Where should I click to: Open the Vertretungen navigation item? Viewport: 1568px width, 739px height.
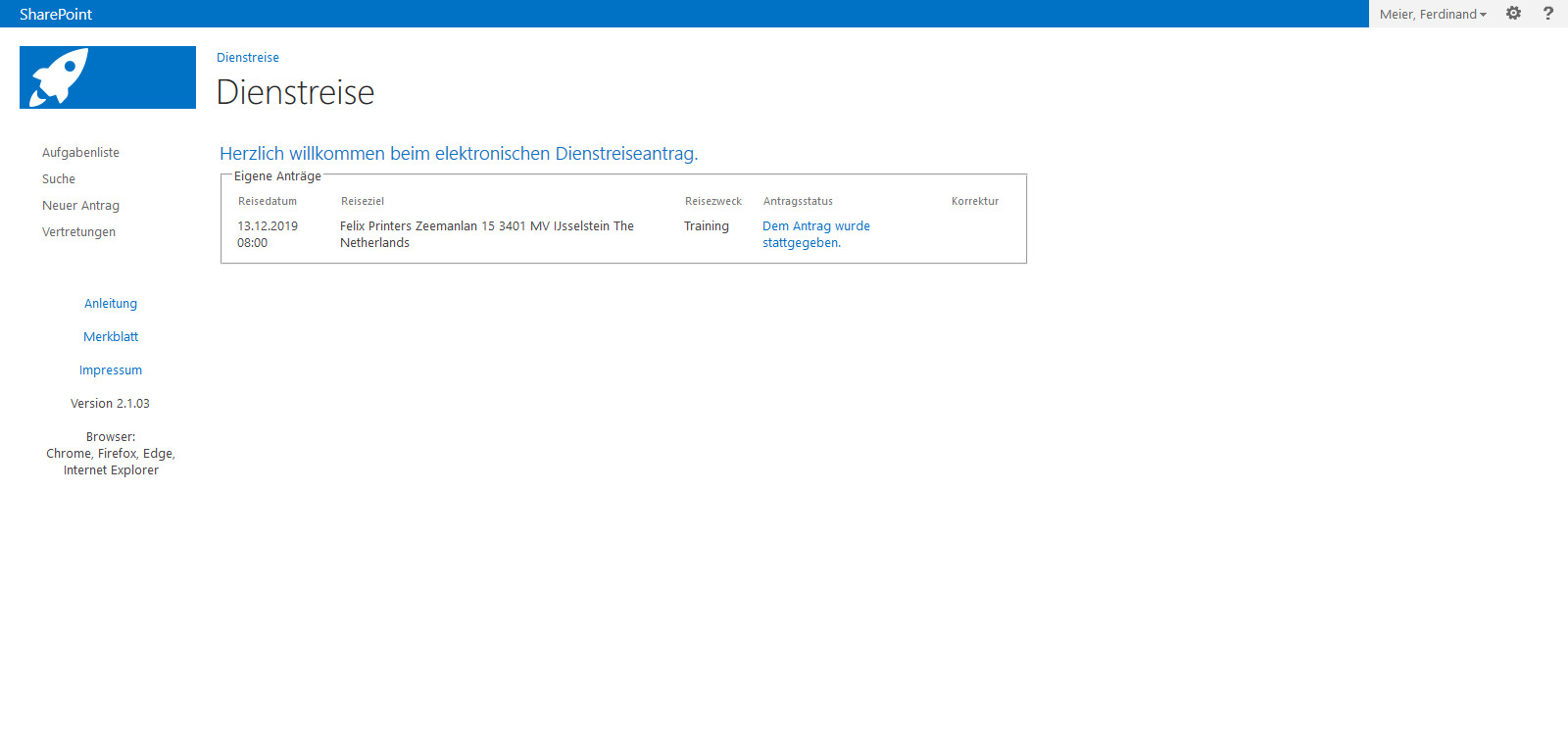pyautogui.click(x=78, y=232)
